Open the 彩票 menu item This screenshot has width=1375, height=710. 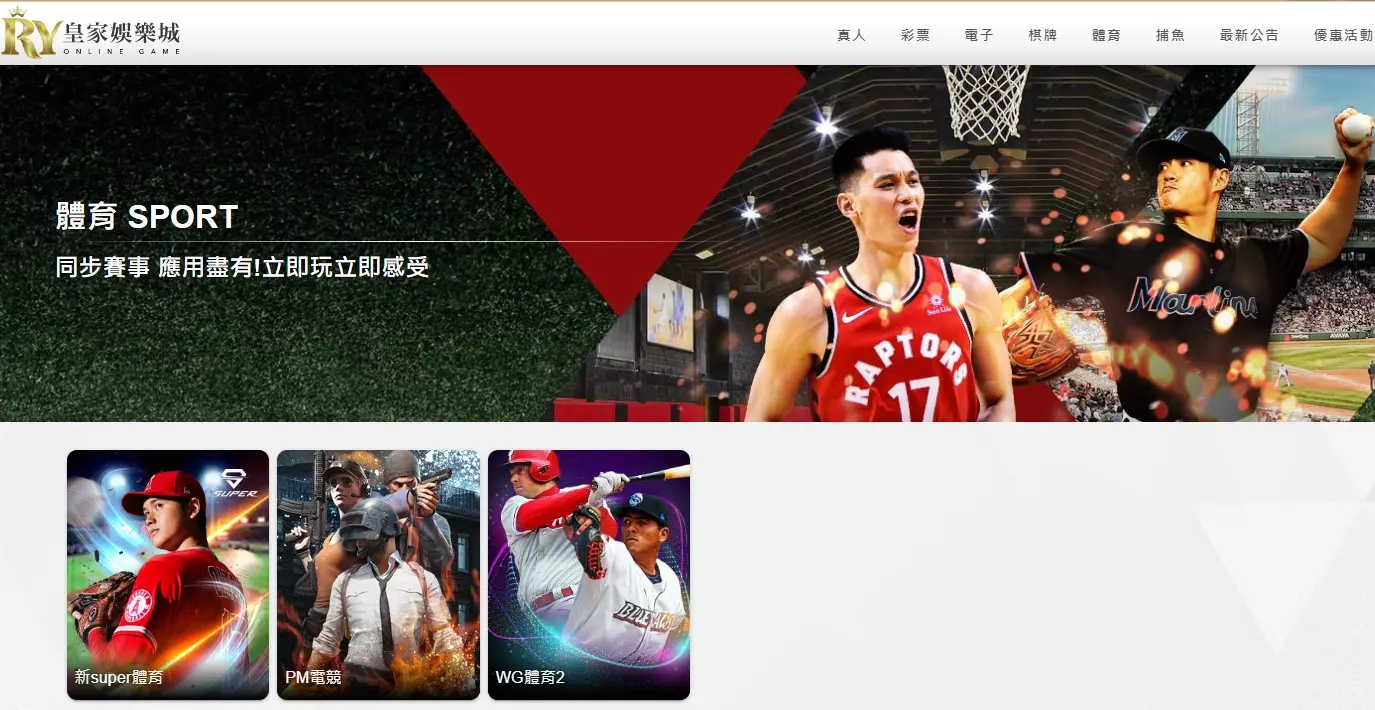pos(915,35)
